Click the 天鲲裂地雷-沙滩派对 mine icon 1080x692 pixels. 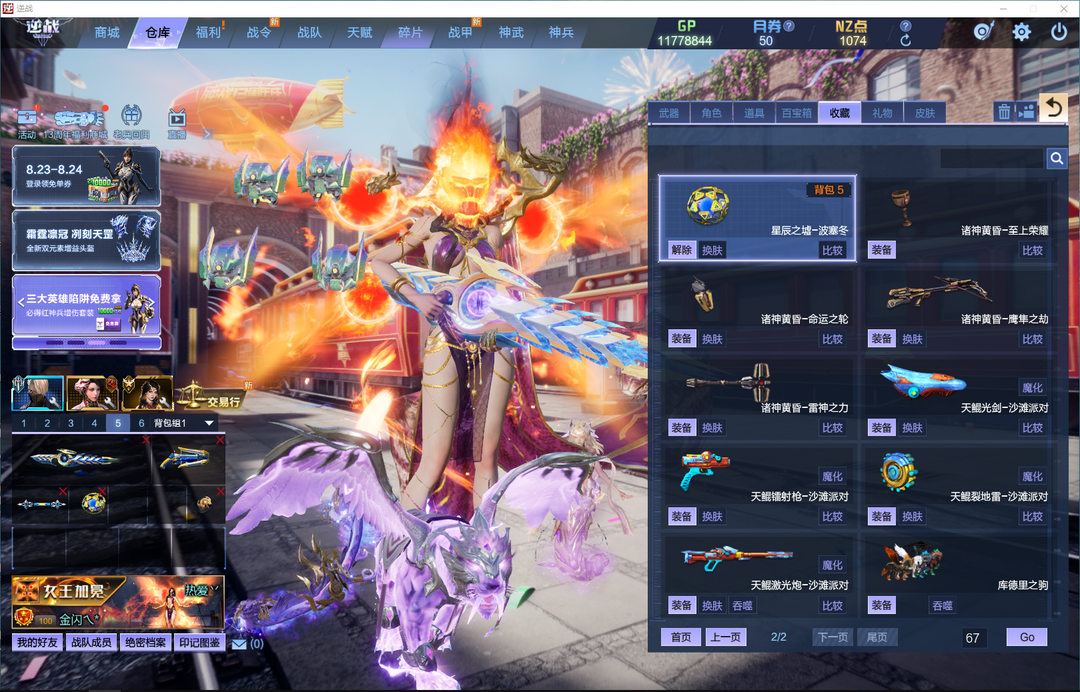point(899,472)
